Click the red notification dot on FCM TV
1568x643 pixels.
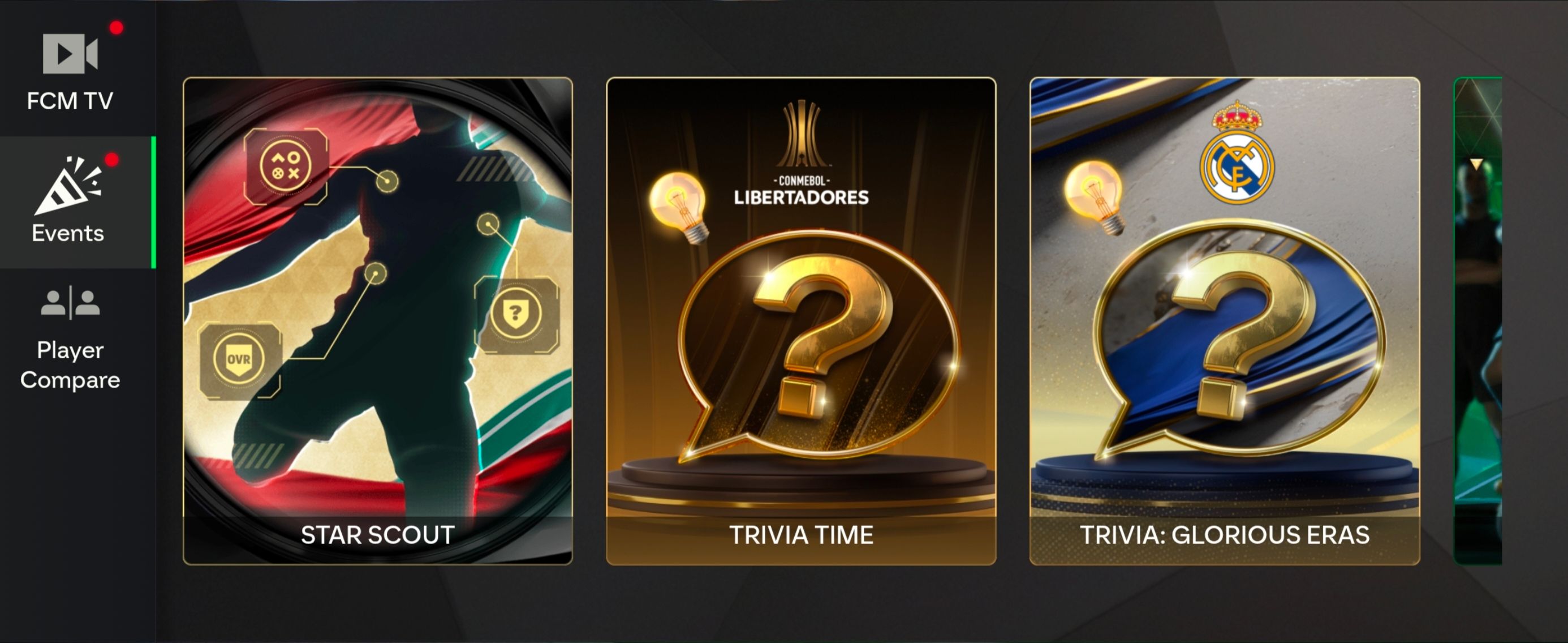[117, 27]
